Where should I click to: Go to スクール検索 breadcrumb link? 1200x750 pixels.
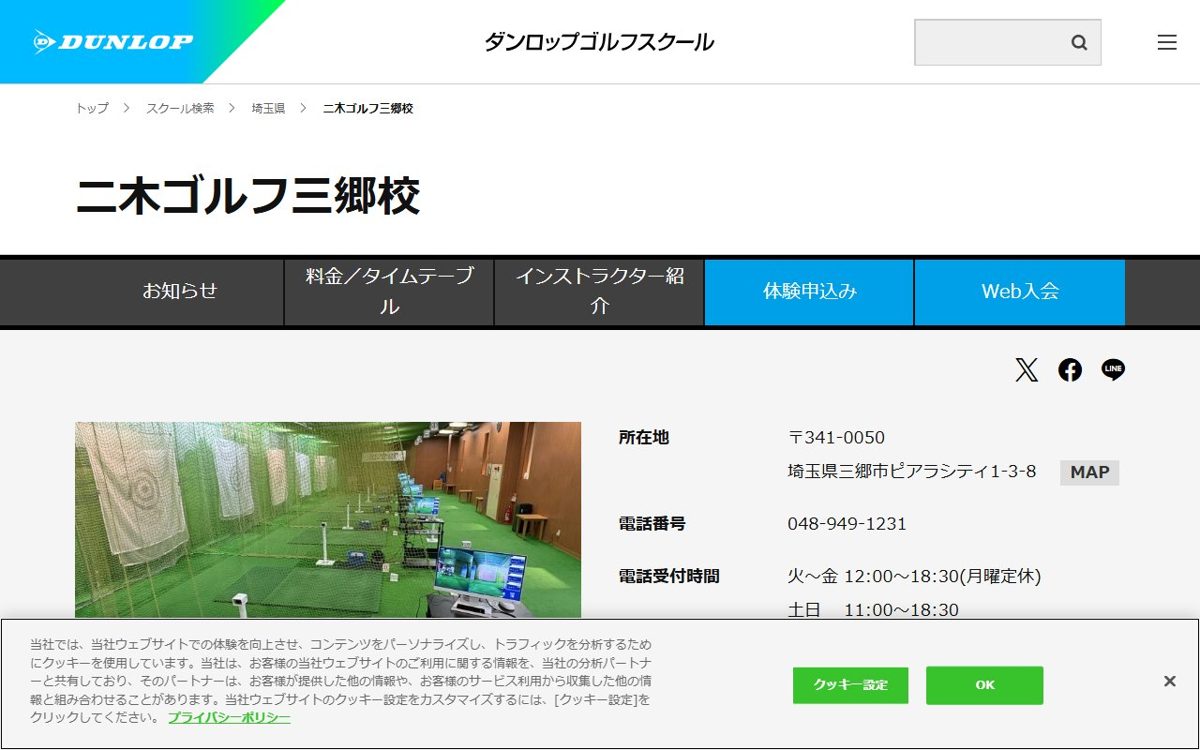pyautogui.click(x=180, y=108)
